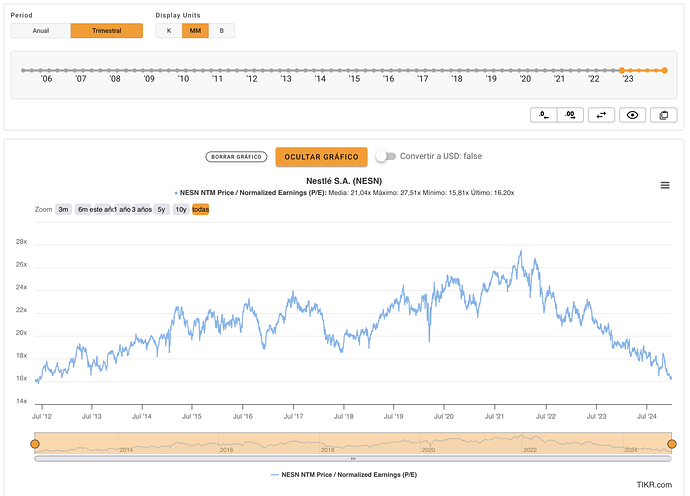This screenshot has height=496, width=690.
Task: Click the Nestlé S.A. (NESN) chart title
Action: pos(344,181)
